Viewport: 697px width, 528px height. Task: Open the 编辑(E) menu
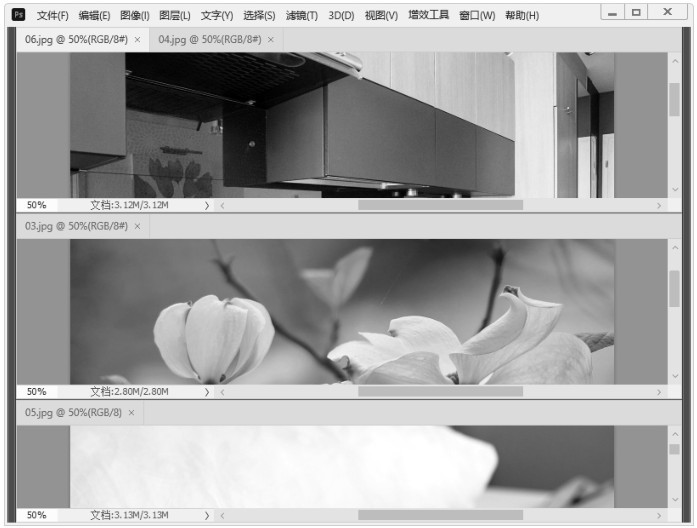94,16
